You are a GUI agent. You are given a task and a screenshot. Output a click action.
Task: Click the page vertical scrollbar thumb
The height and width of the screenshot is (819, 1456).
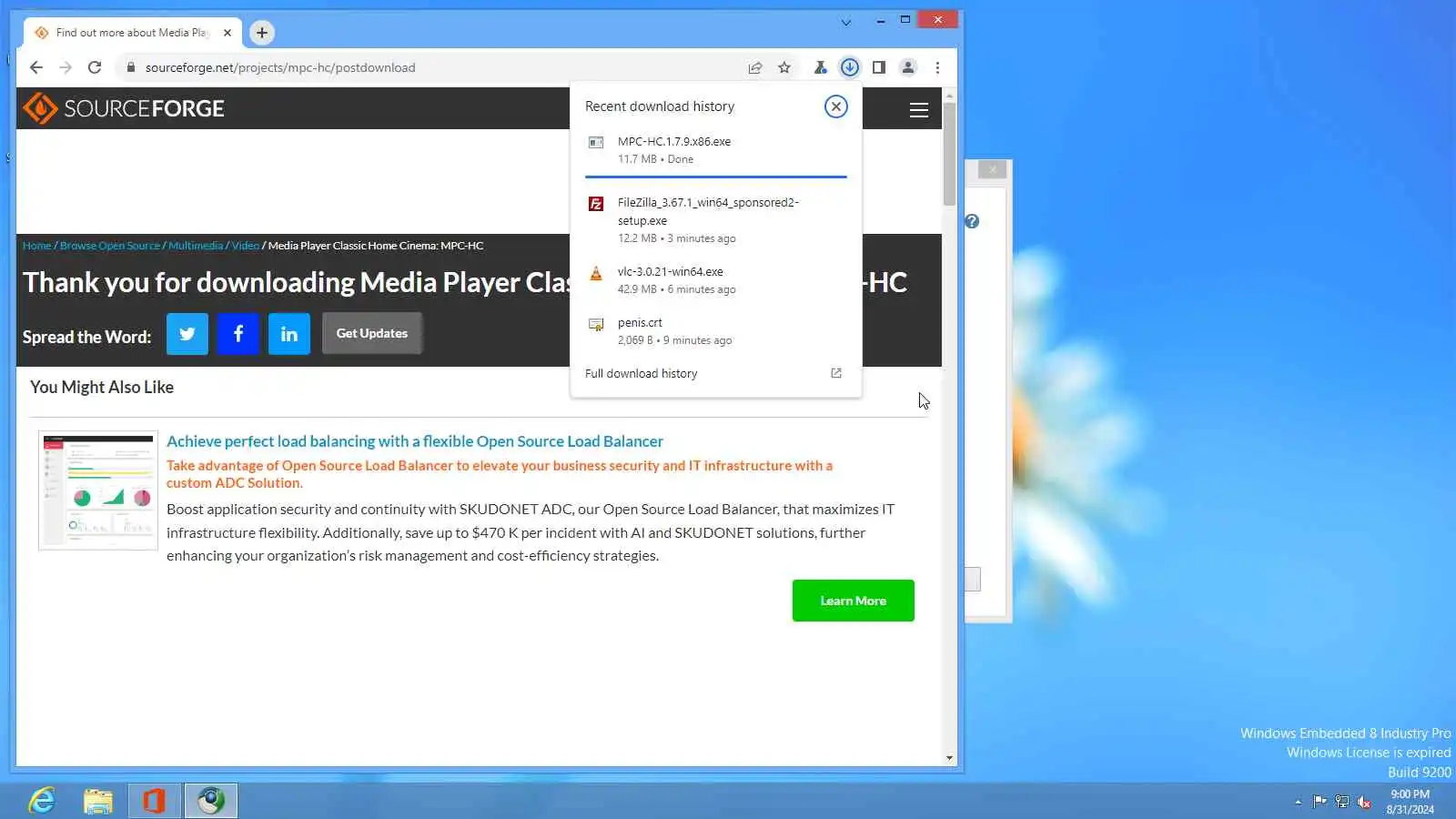(x=949, y=153)
